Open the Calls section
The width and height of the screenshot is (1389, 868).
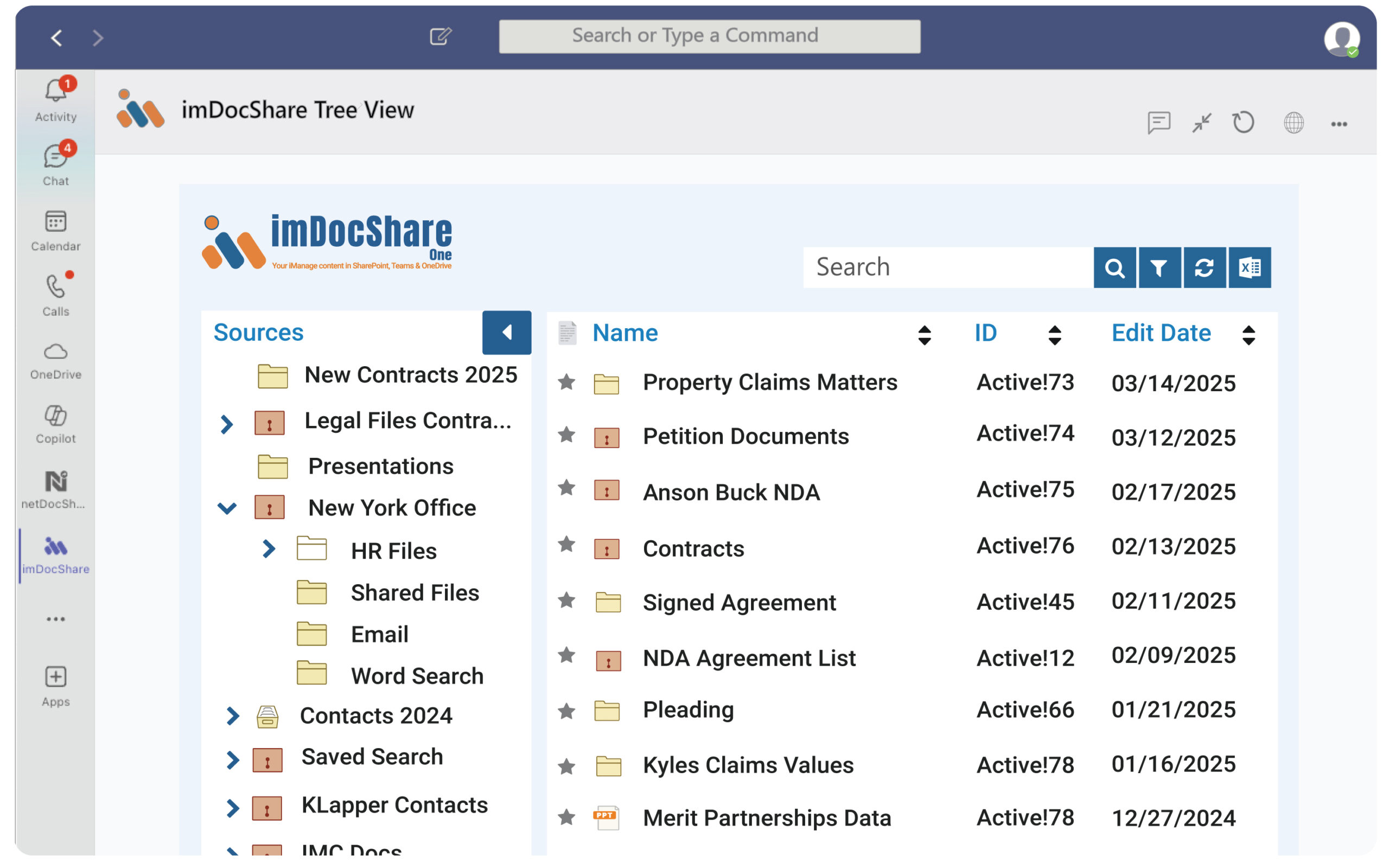pos(56,295)
